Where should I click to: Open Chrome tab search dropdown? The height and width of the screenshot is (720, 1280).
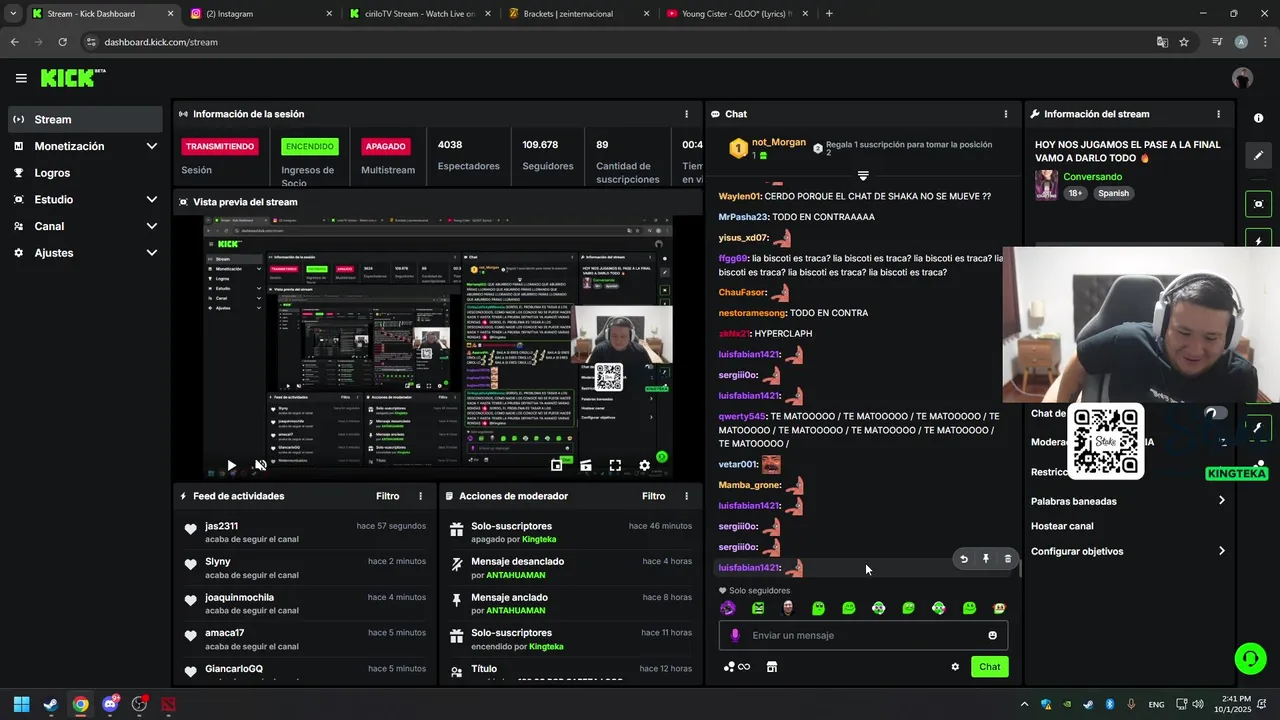coord(12,14)
